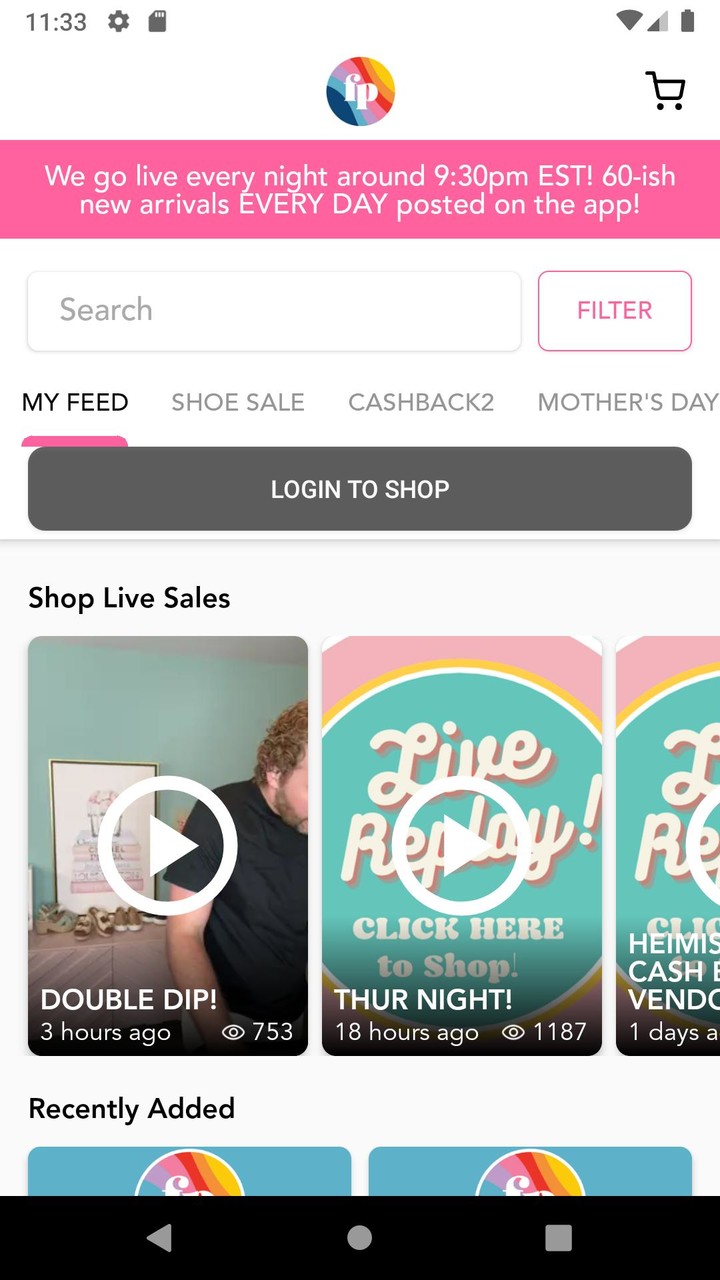Screen dimensions: 720x1280
Task: Open the partially visible HEIMIS live sale card
Action: click(668, 846)
